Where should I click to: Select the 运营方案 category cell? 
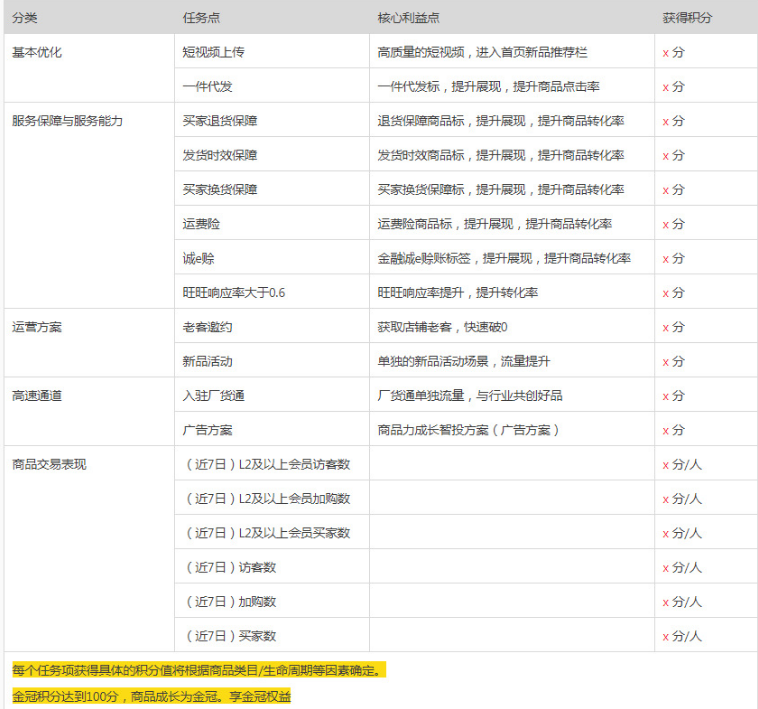pos(37,327)
